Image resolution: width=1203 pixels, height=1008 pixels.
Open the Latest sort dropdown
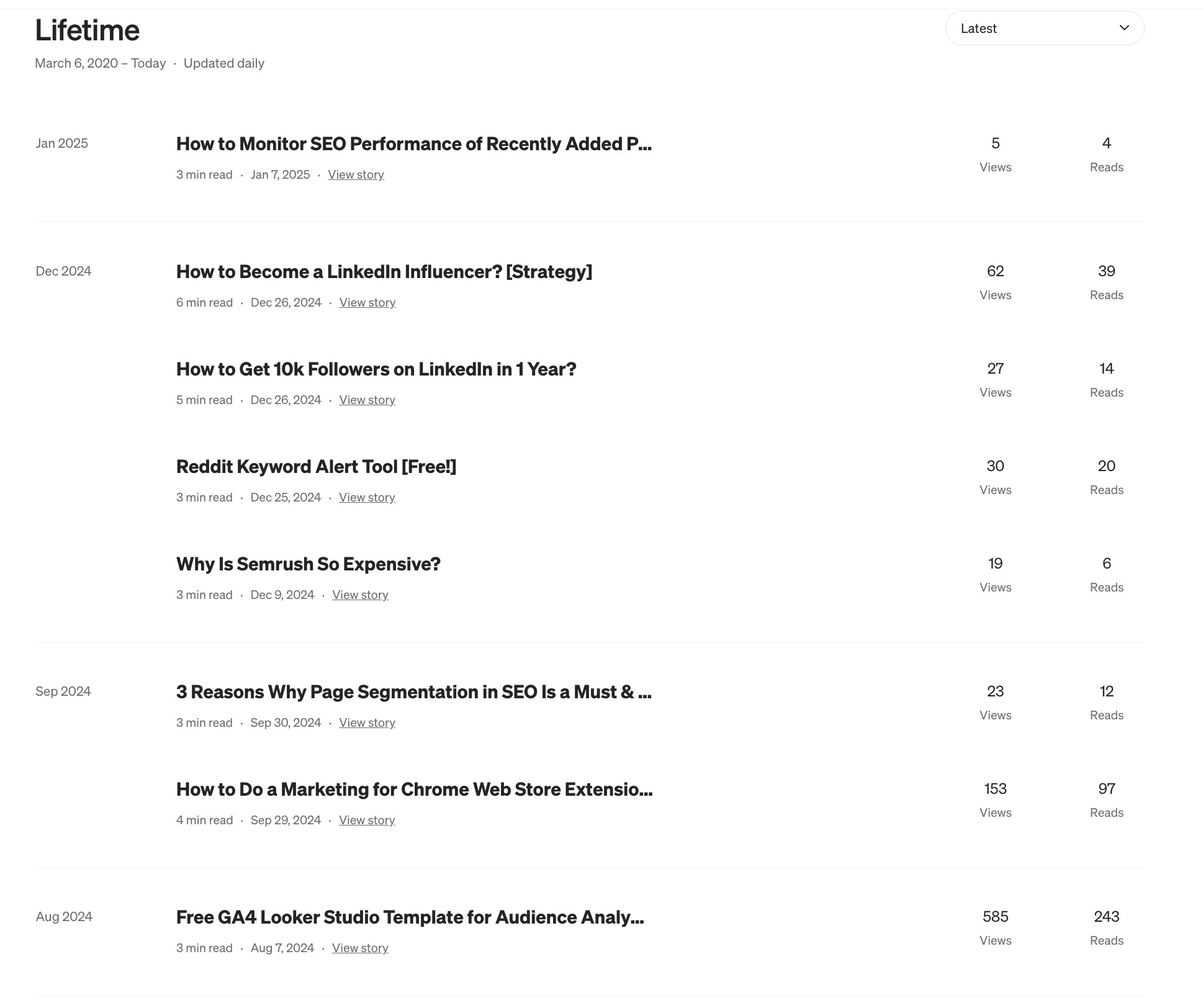pos(1044,28)
